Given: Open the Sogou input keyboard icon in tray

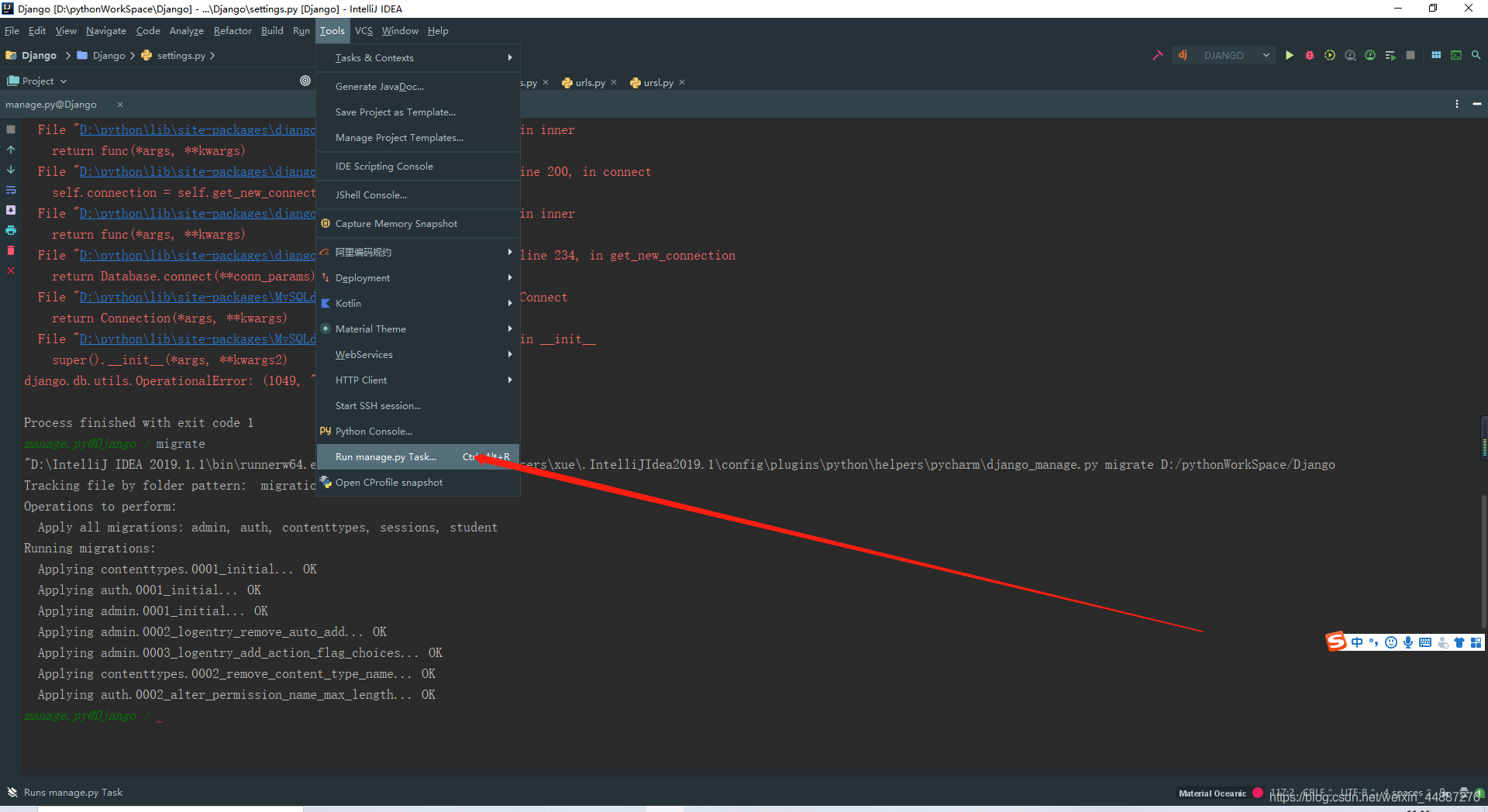Looking at the screenshot, I should click(x=1426, y=642).
